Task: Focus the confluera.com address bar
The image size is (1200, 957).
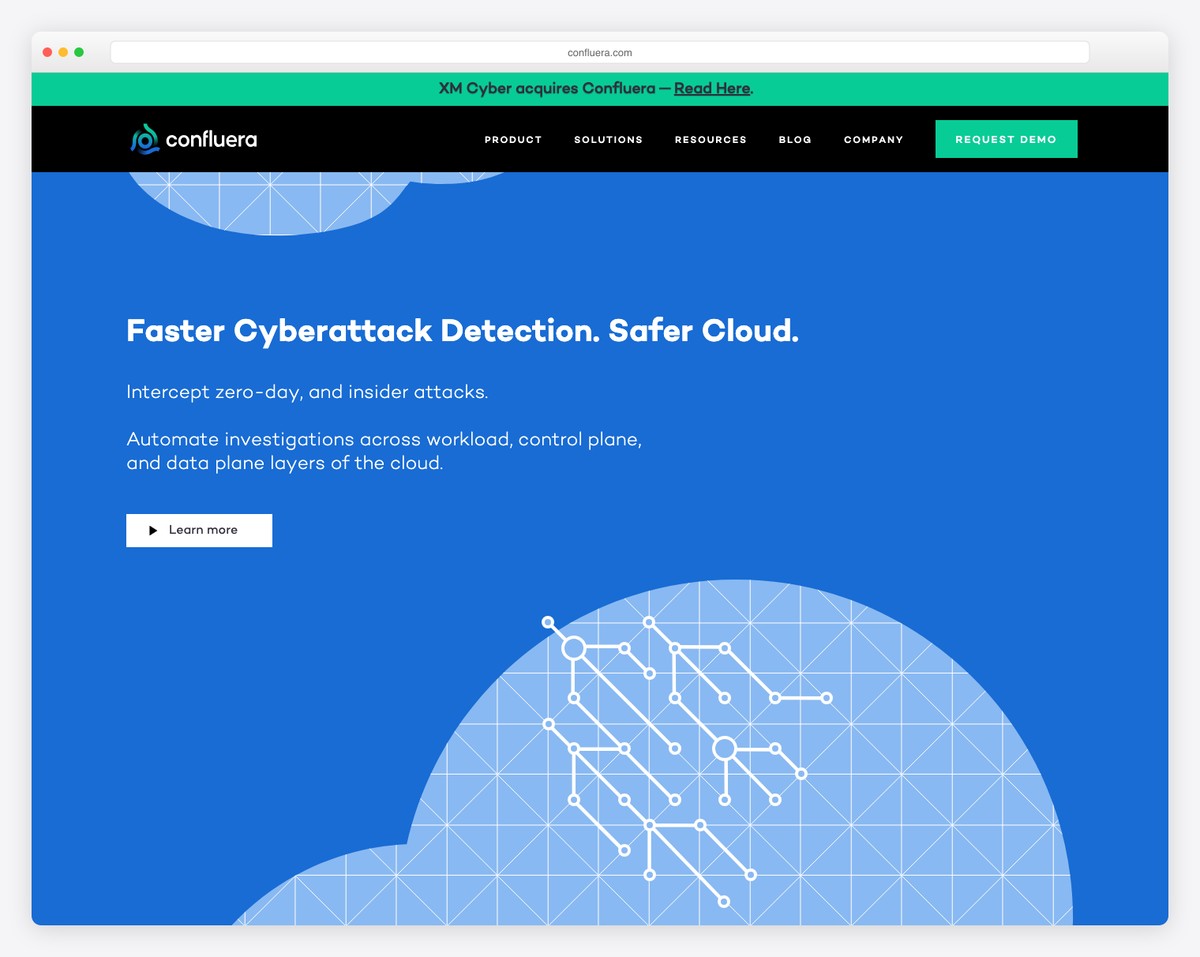Action: [x=599, y=53]
